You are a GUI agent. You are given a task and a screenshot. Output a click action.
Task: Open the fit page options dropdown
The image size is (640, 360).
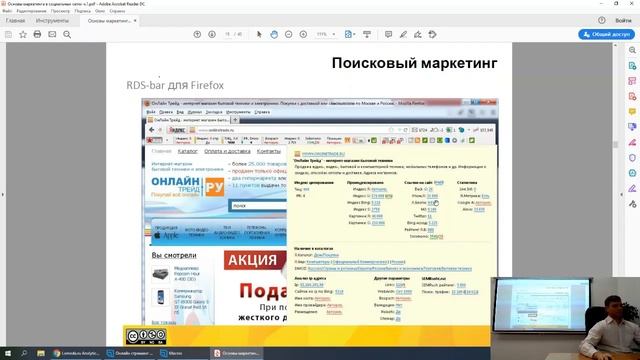(x=350, y=34)
